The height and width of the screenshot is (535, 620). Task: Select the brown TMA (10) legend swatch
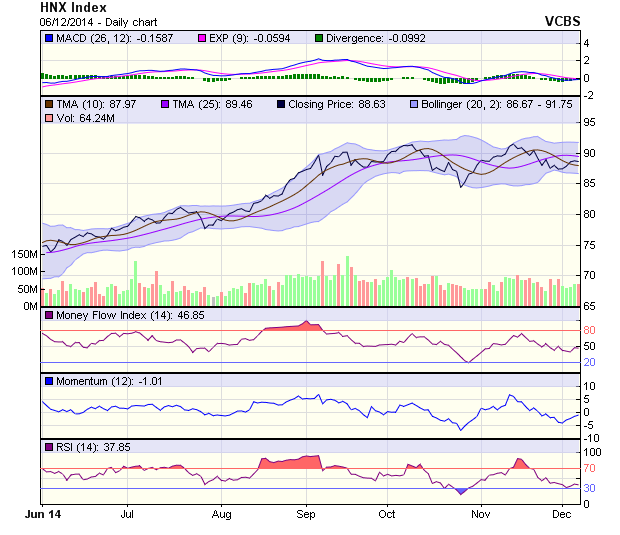pos(49,103)
